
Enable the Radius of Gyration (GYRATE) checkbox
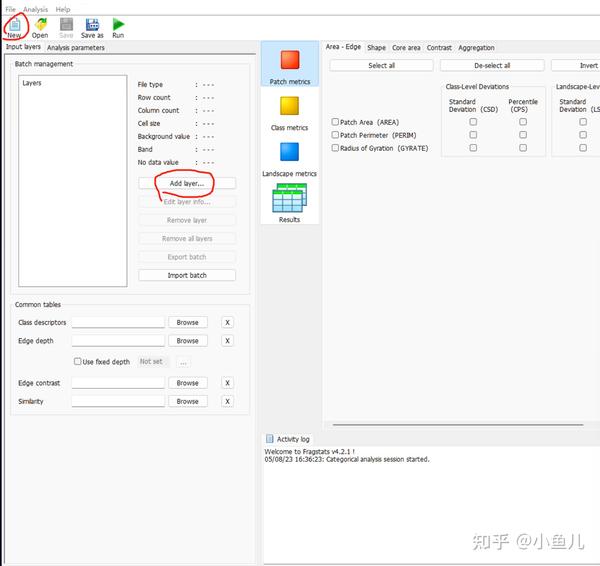335,148
